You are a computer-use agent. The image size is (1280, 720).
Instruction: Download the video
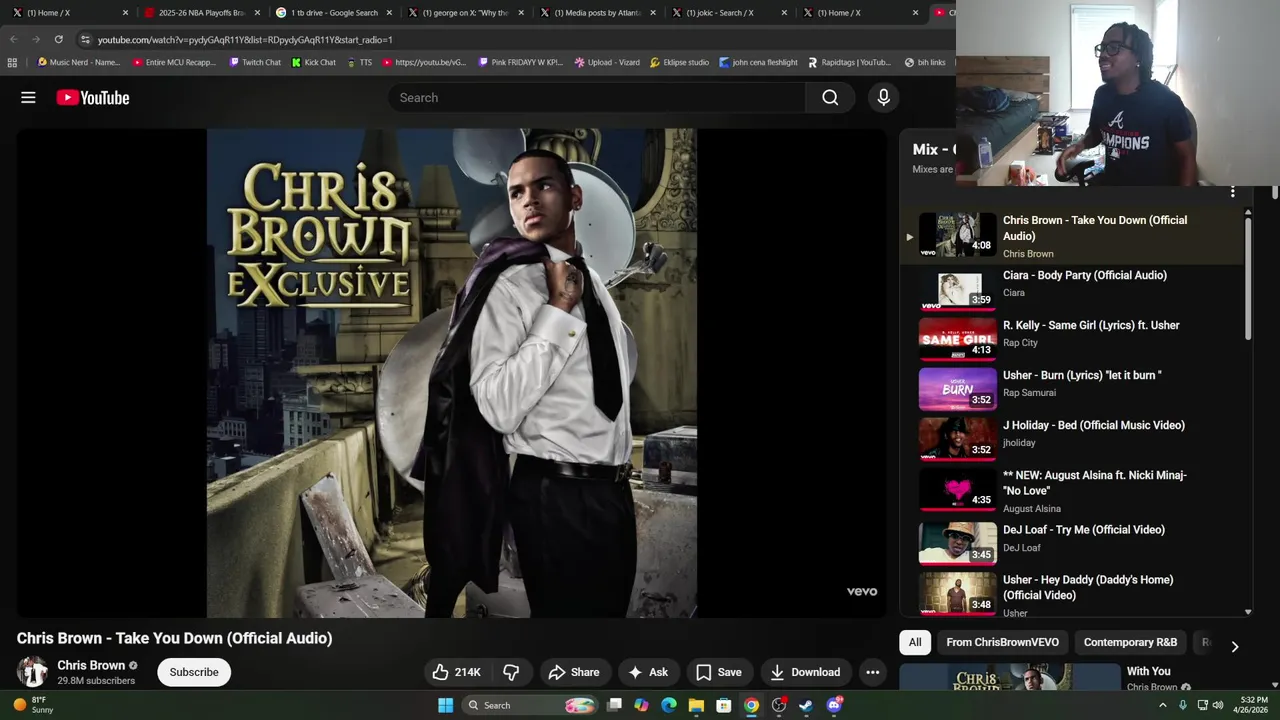(x=805, y=672)
